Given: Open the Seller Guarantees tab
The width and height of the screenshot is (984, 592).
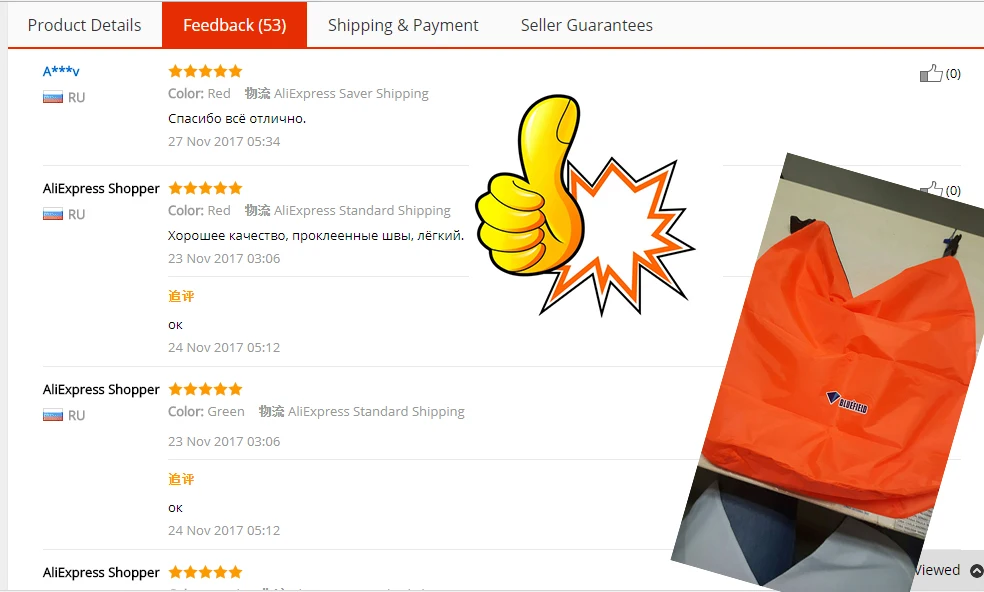Looking at the screenshot, I should pos(587,25).
